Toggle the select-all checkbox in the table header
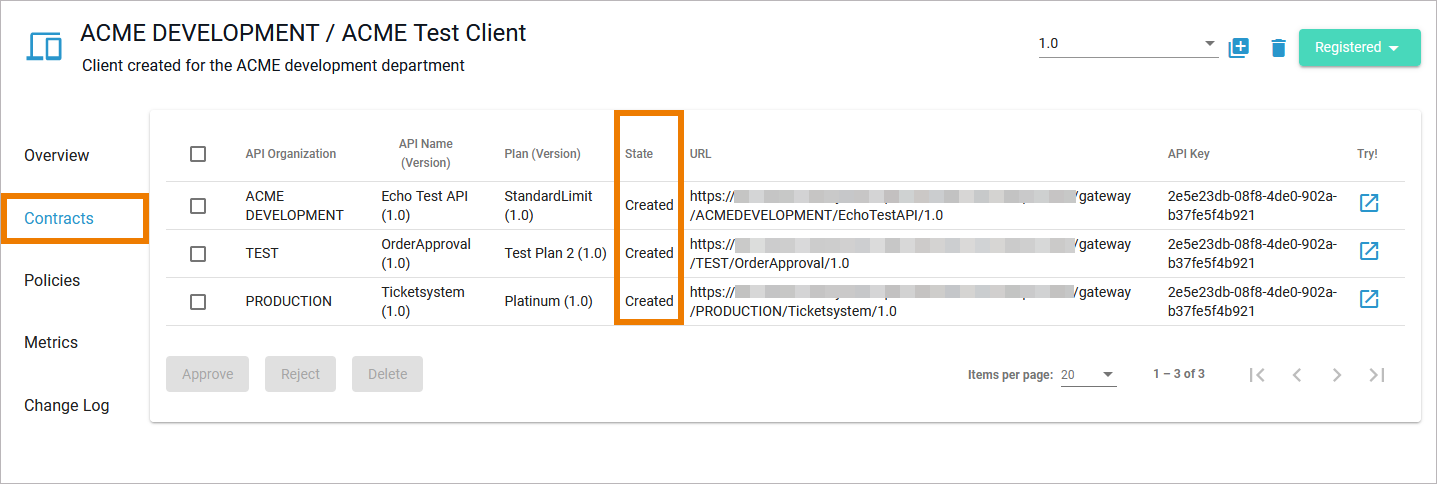Viewport: 1437px width, 484px height. pyautogui.click(x=198, y=154)
